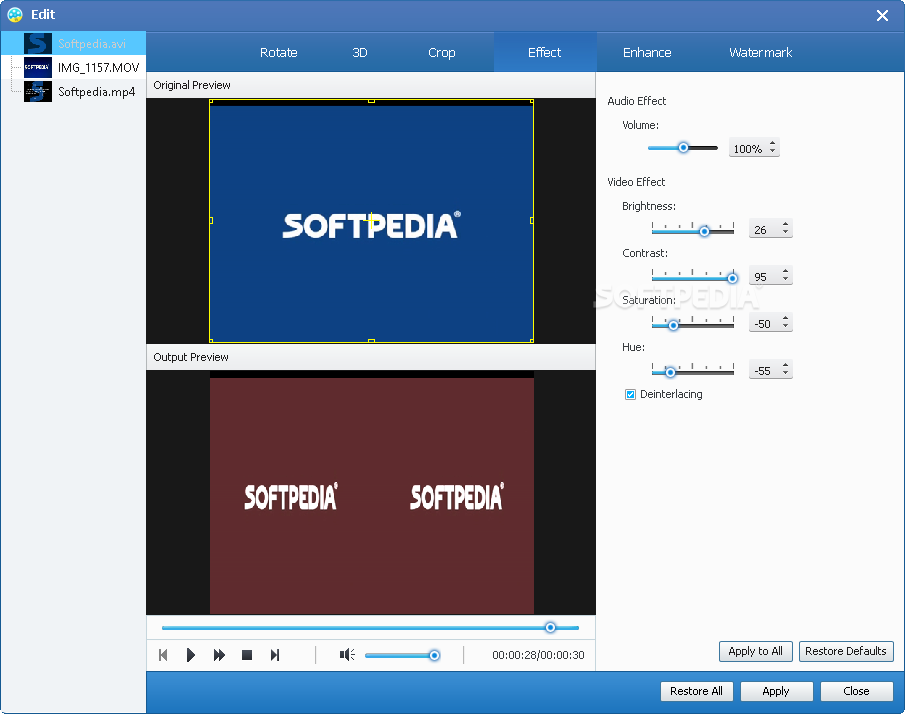Click the Saturation slider handle
This screenshot has width=905, height=714.
click(673, 326)
